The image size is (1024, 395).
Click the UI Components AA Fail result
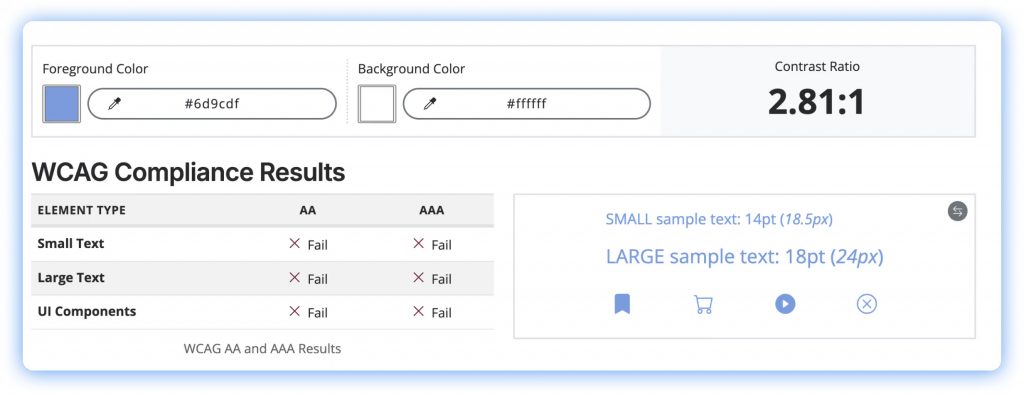coord(308,313)
